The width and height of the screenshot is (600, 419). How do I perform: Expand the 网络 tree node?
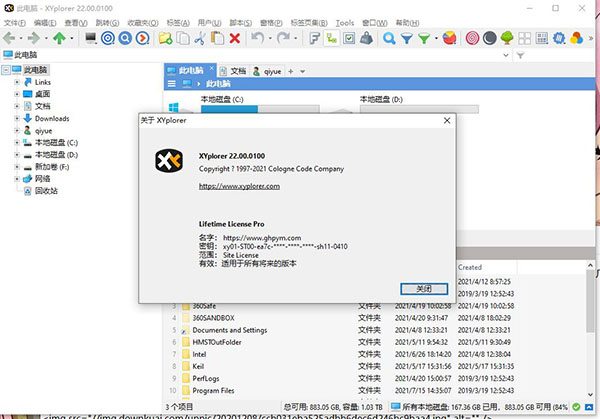17,179
